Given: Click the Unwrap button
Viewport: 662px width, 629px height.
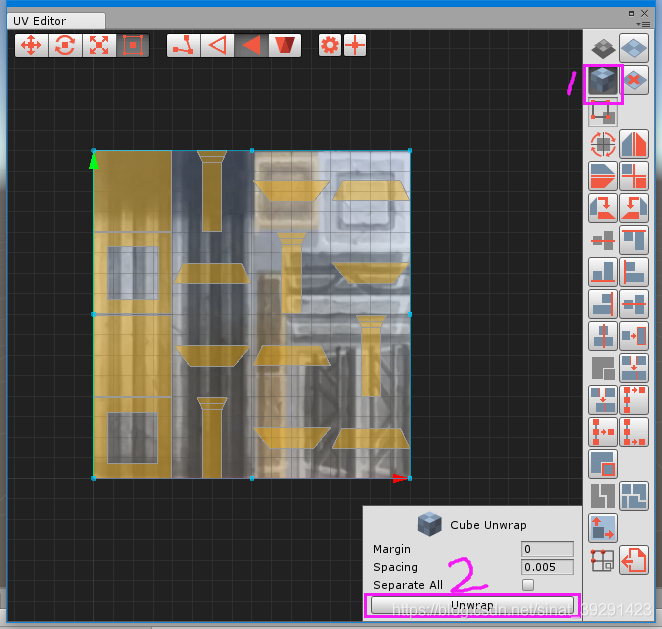Looking at the screenshot, I should pyautogui.click(x=472, y=605).
